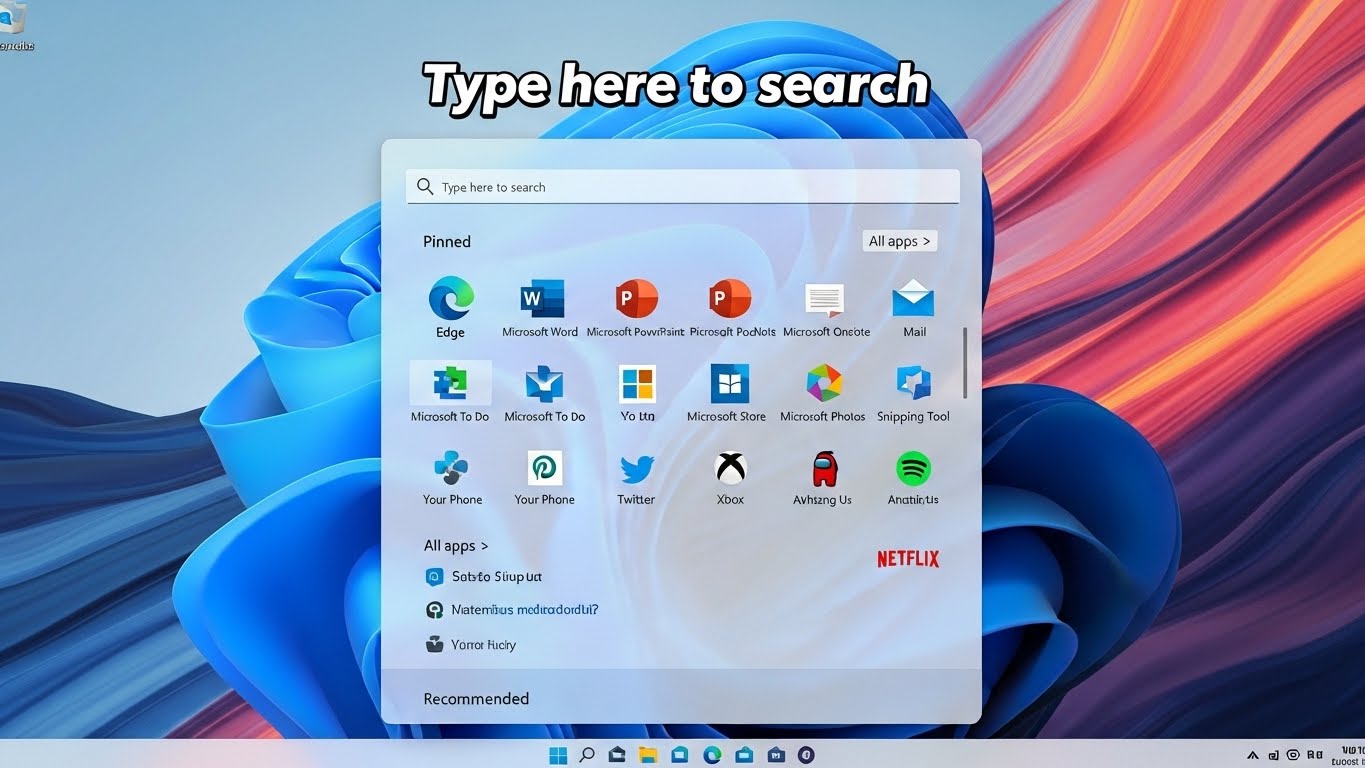
Task: Click the Windows Start button on the taskbar
Action: (558, 755)
